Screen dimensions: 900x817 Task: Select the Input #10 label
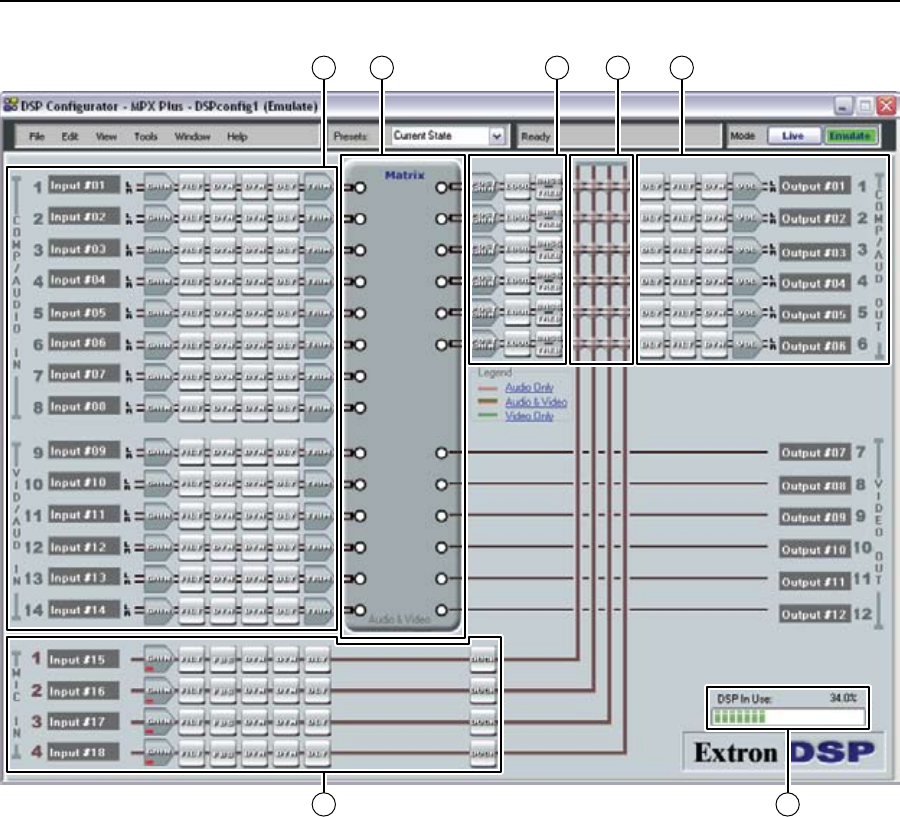point(84,483)
